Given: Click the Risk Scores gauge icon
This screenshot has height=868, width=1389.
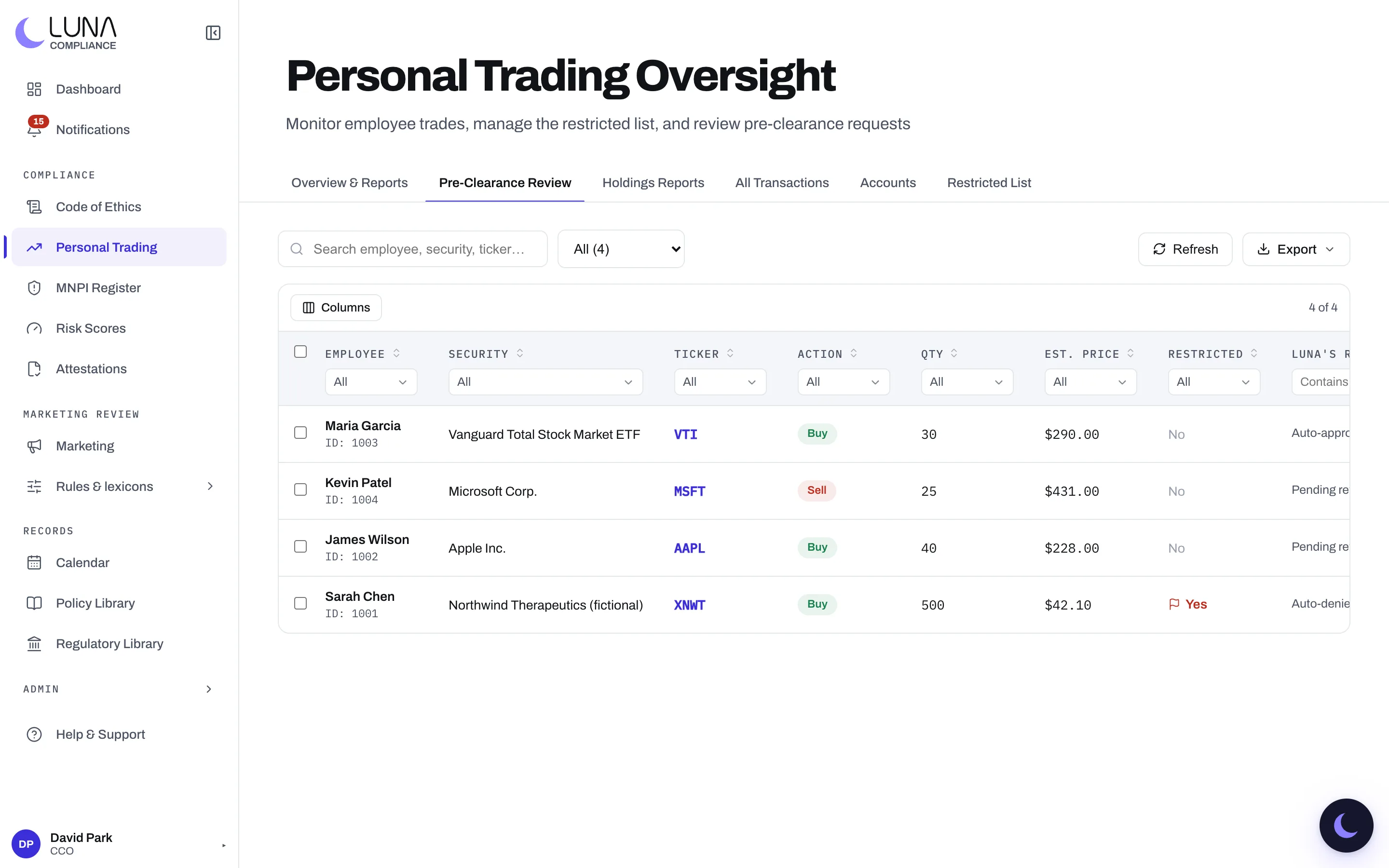Looking at the screenshot, I should [x=34, y=328].
